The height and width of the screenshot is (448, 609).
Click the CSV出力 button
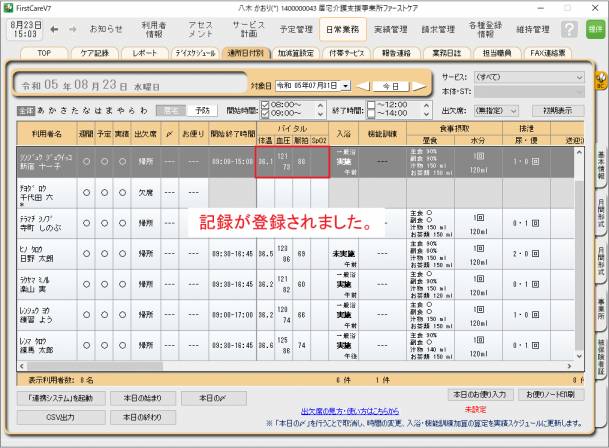(61, 417)
